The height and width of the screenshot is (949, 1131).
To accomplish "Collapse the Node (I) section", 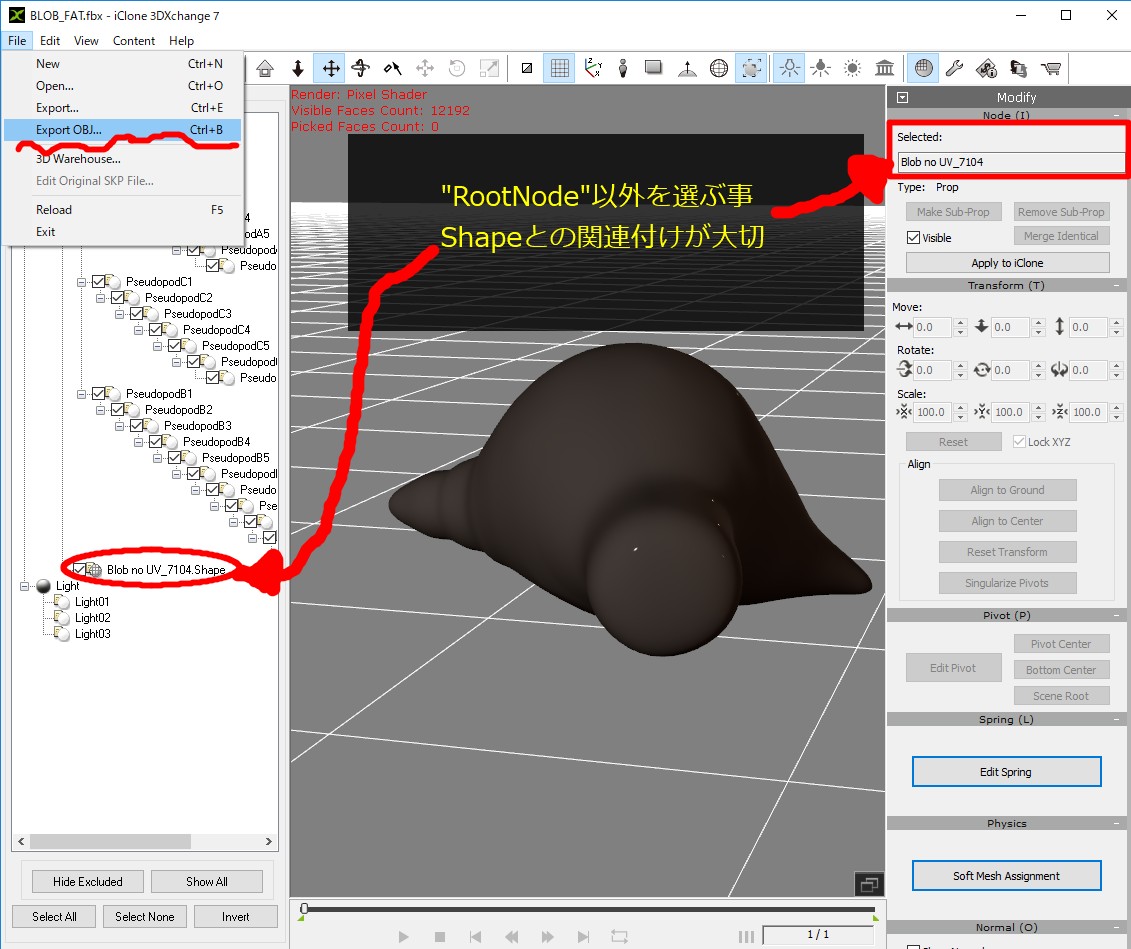I will [1116, 115].
